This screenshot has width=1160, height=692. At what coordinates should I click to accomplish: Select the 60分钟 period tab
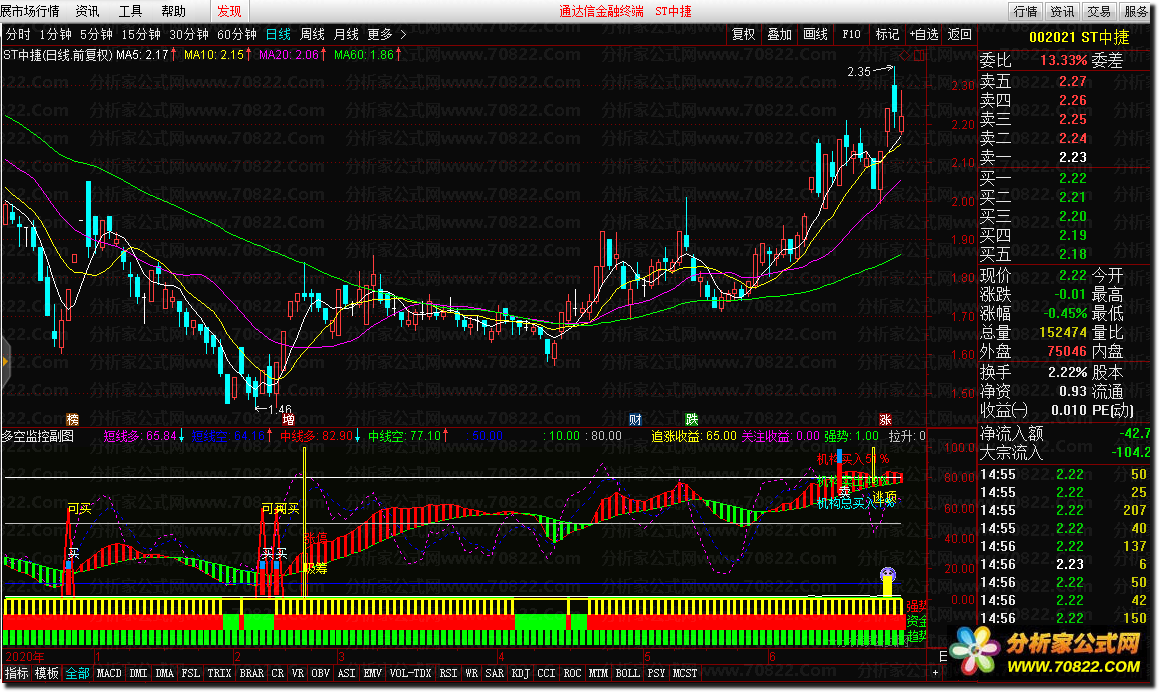pyautogui.click(x=237, y=34)
